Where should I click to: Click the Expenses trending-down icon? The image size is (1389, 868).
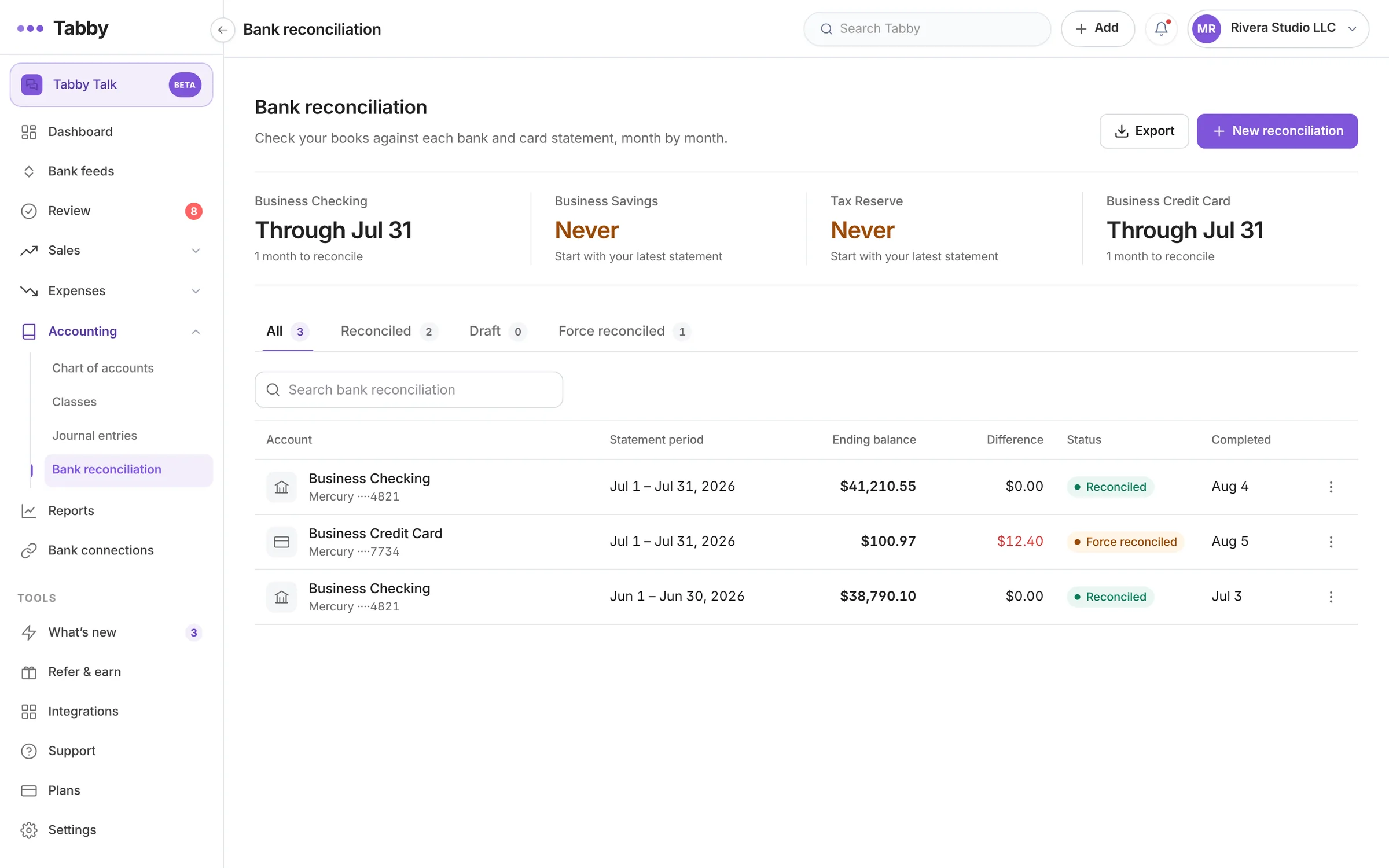click(x=29, y=290)
